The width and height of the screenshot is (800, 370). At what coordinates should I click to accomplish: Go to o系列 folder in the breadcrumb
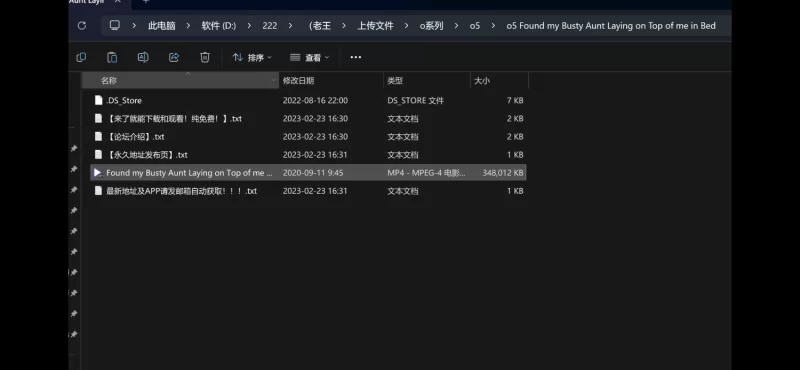432,26
